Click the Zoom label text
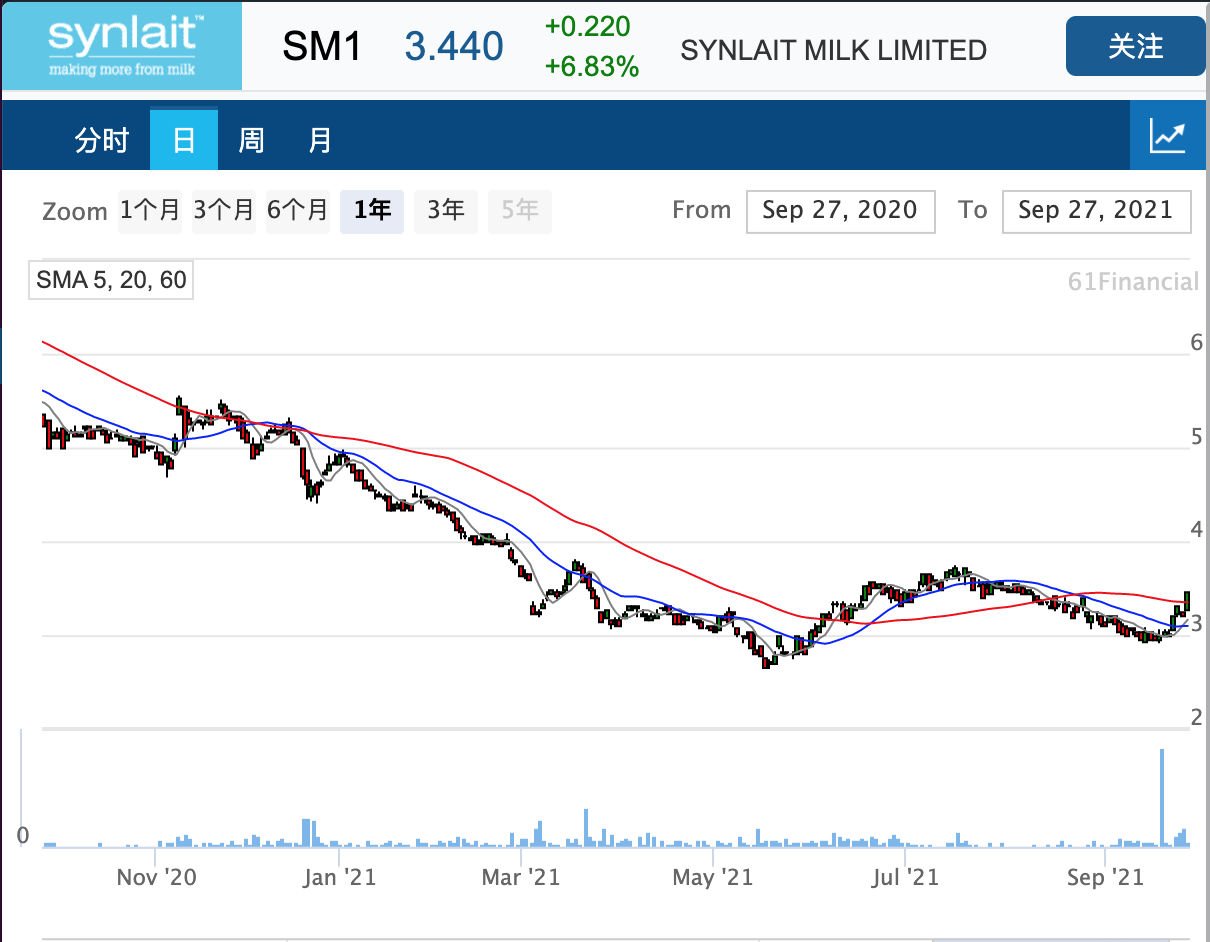Image resolution: width=1210 pixels, height=942 pixels. (x=75, y=212)
